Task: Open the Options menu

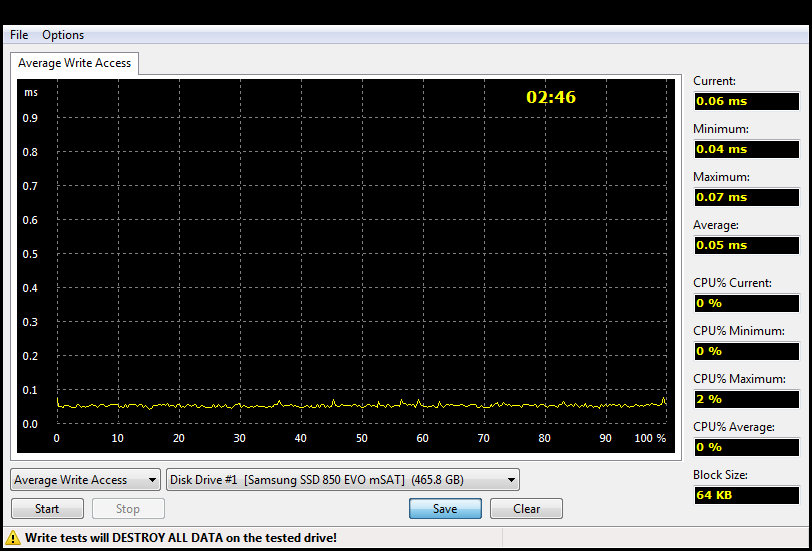Action: point(63,35)
